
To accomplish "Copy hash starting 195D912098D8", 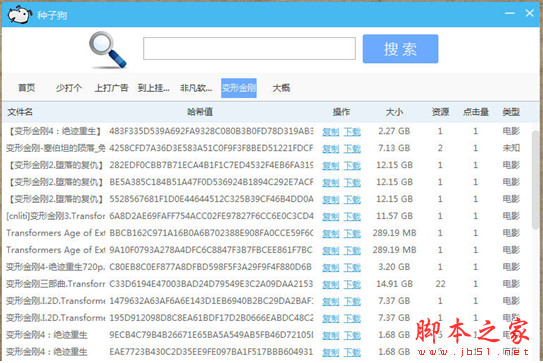I will 331,318.
